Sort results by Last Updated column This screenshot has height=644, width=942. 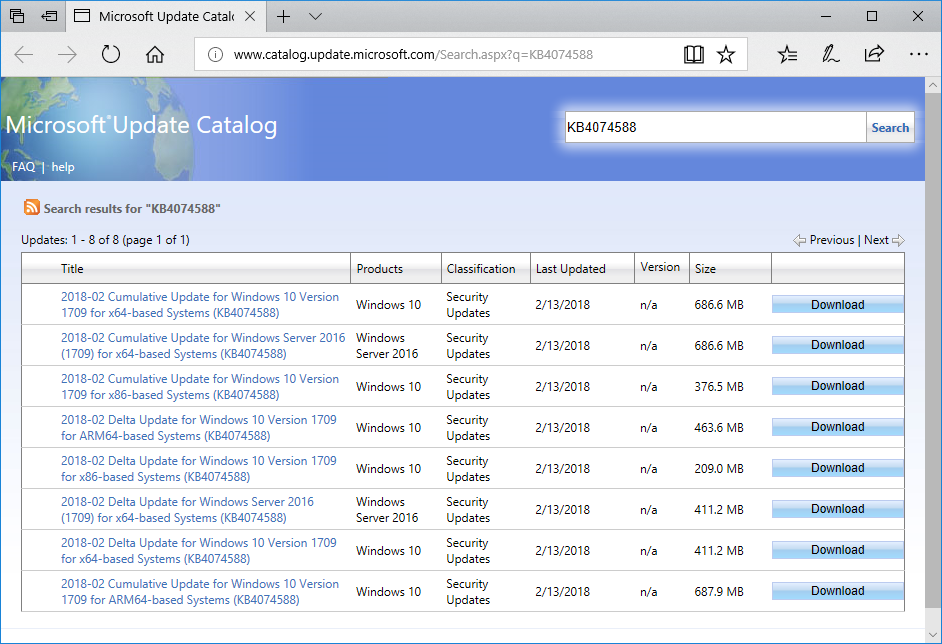click(571, 269)
